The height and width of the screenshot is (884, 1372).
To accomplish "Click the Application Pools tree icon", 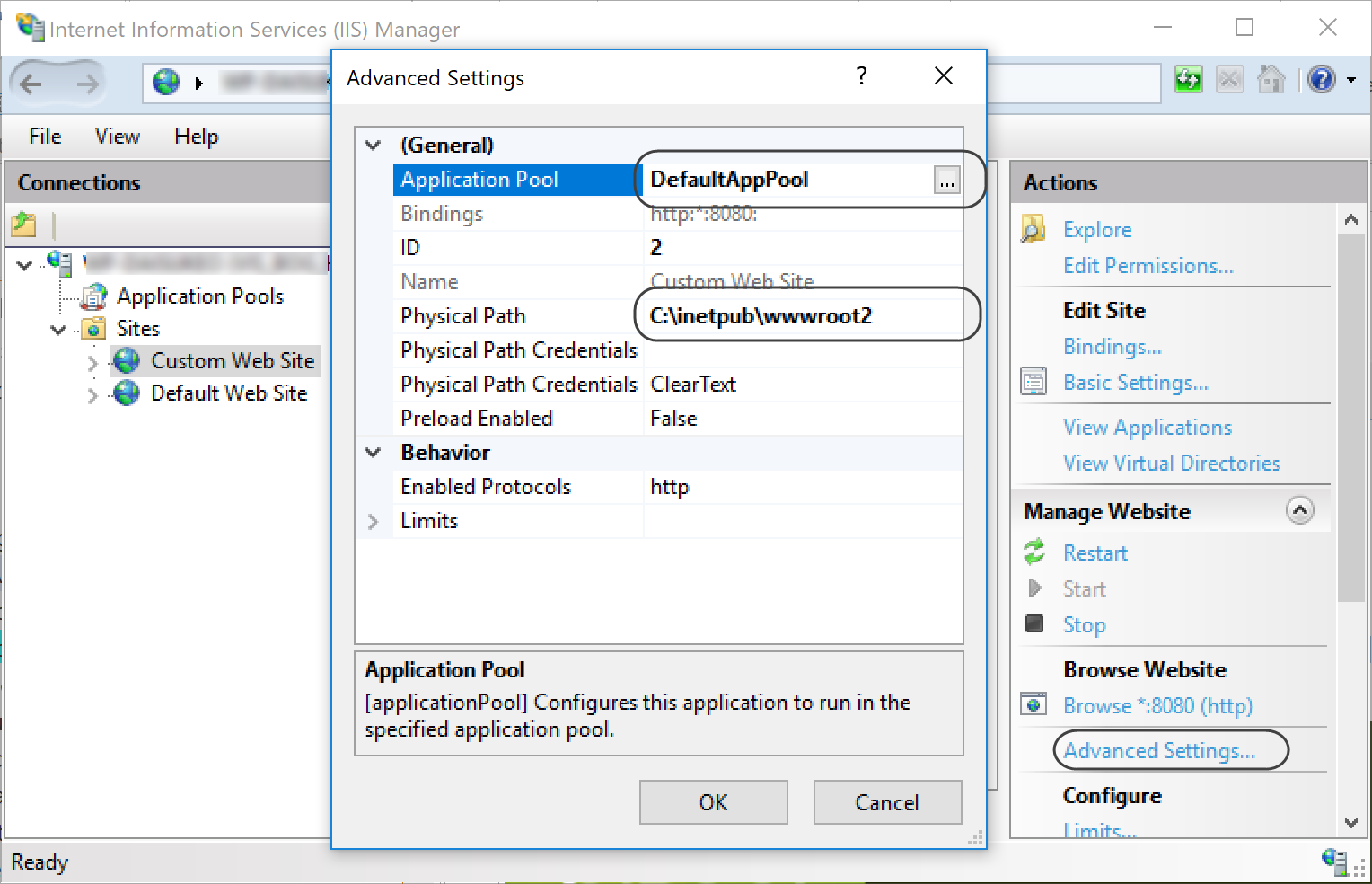I will [94, 296].
